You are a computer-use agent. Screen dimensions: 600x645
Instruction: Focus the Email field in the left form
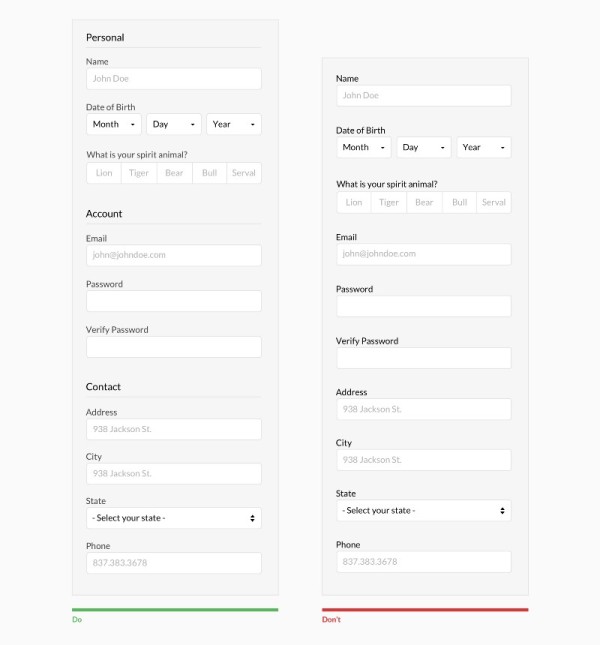174,255
